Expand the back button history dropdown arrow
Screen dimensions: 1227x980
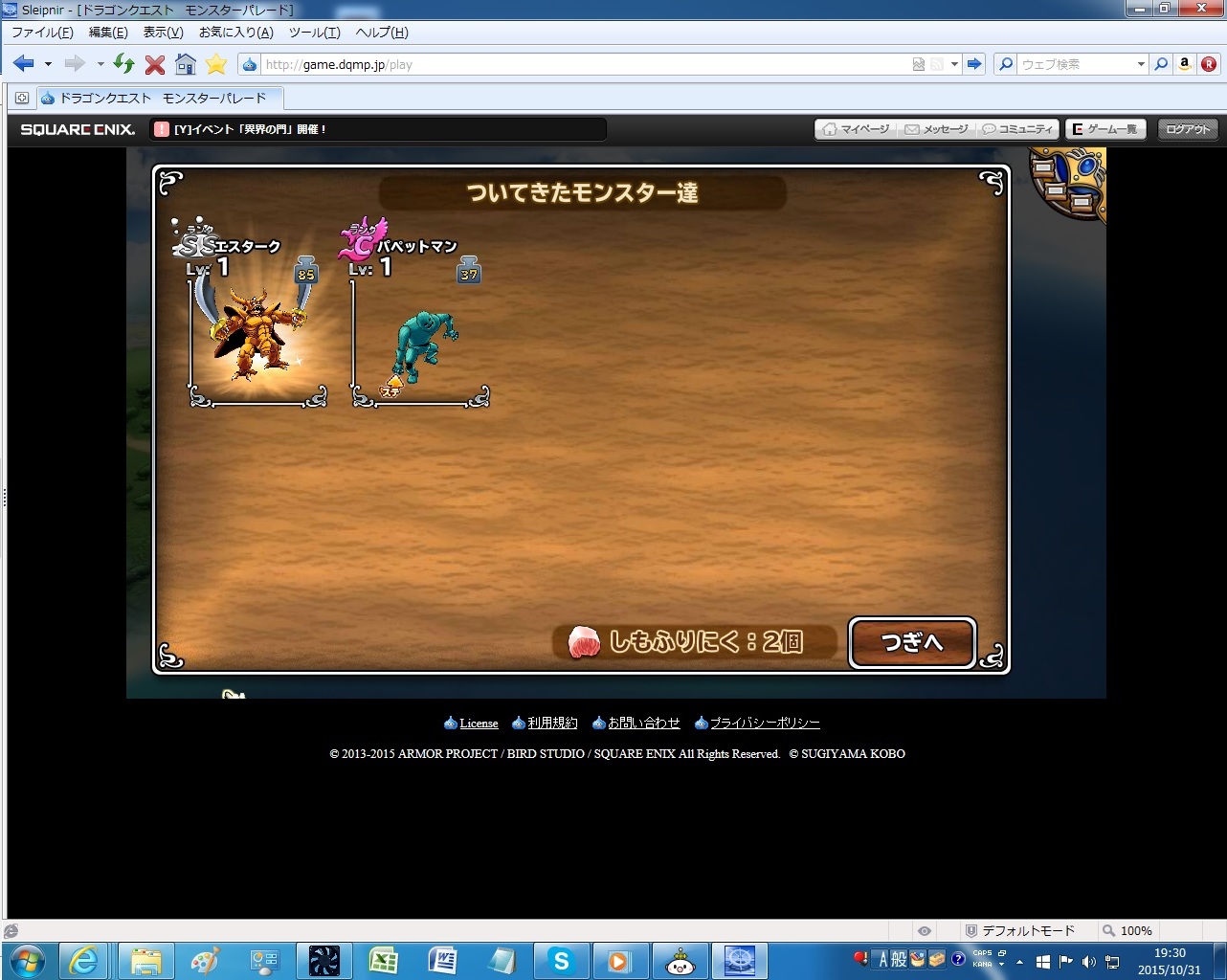[x=48, y=64]
